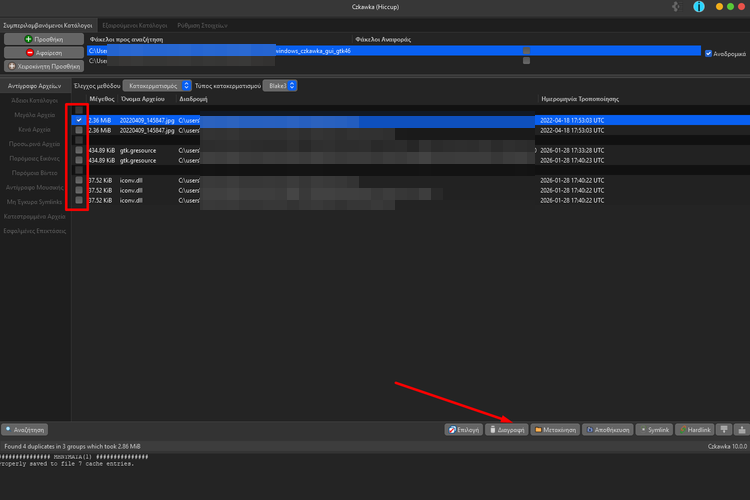The image size is (750, 500).
Task: Open the Ρύθμιση Στοιχείων tab
Action: click(x=204, y=24)
